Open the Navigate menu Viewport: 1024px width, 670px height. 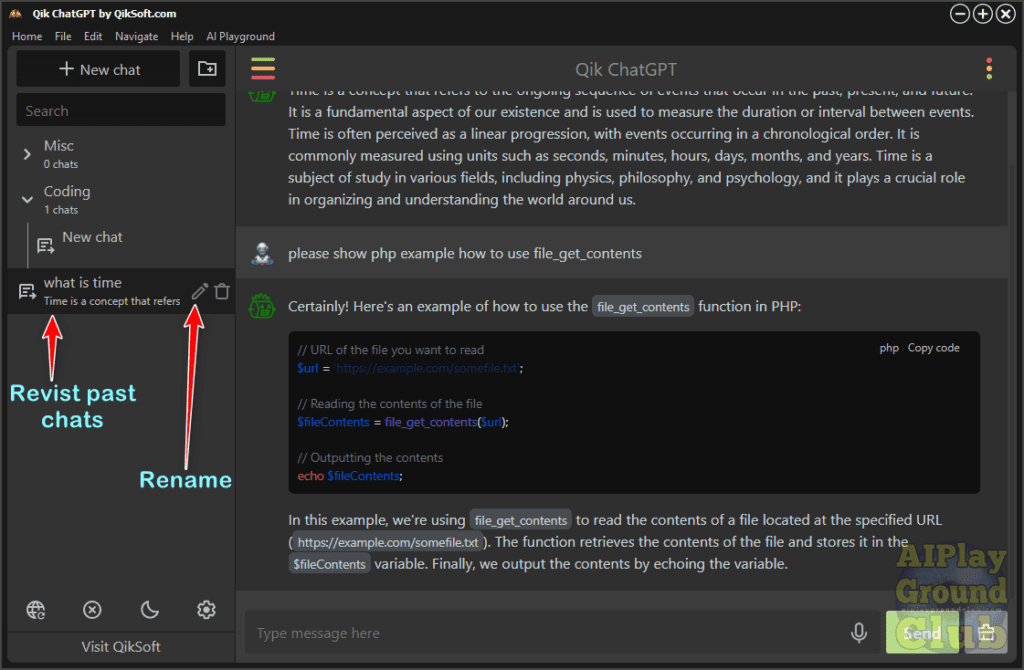136,37
